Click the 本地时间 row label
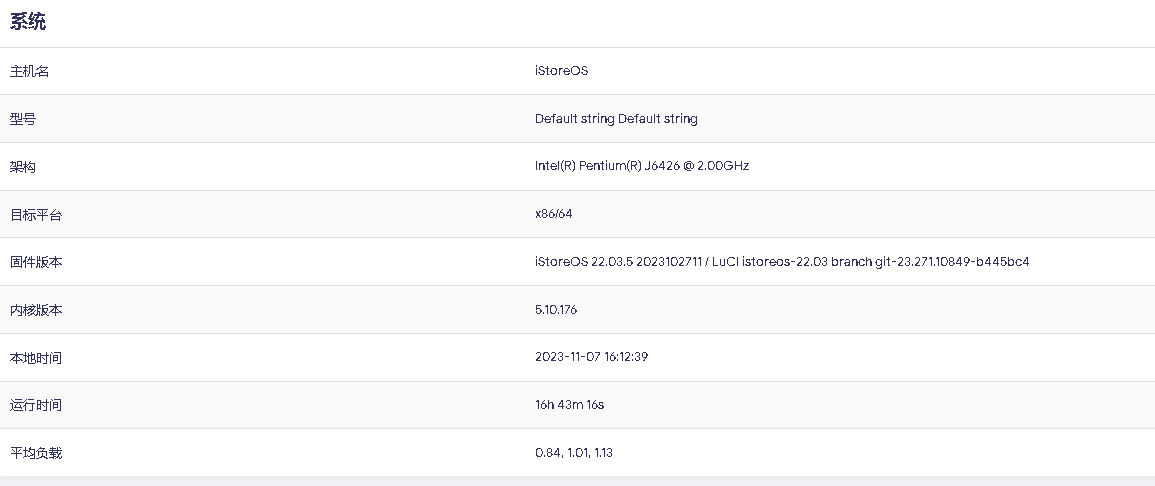The image size is (1155, 486). (36, 358)
